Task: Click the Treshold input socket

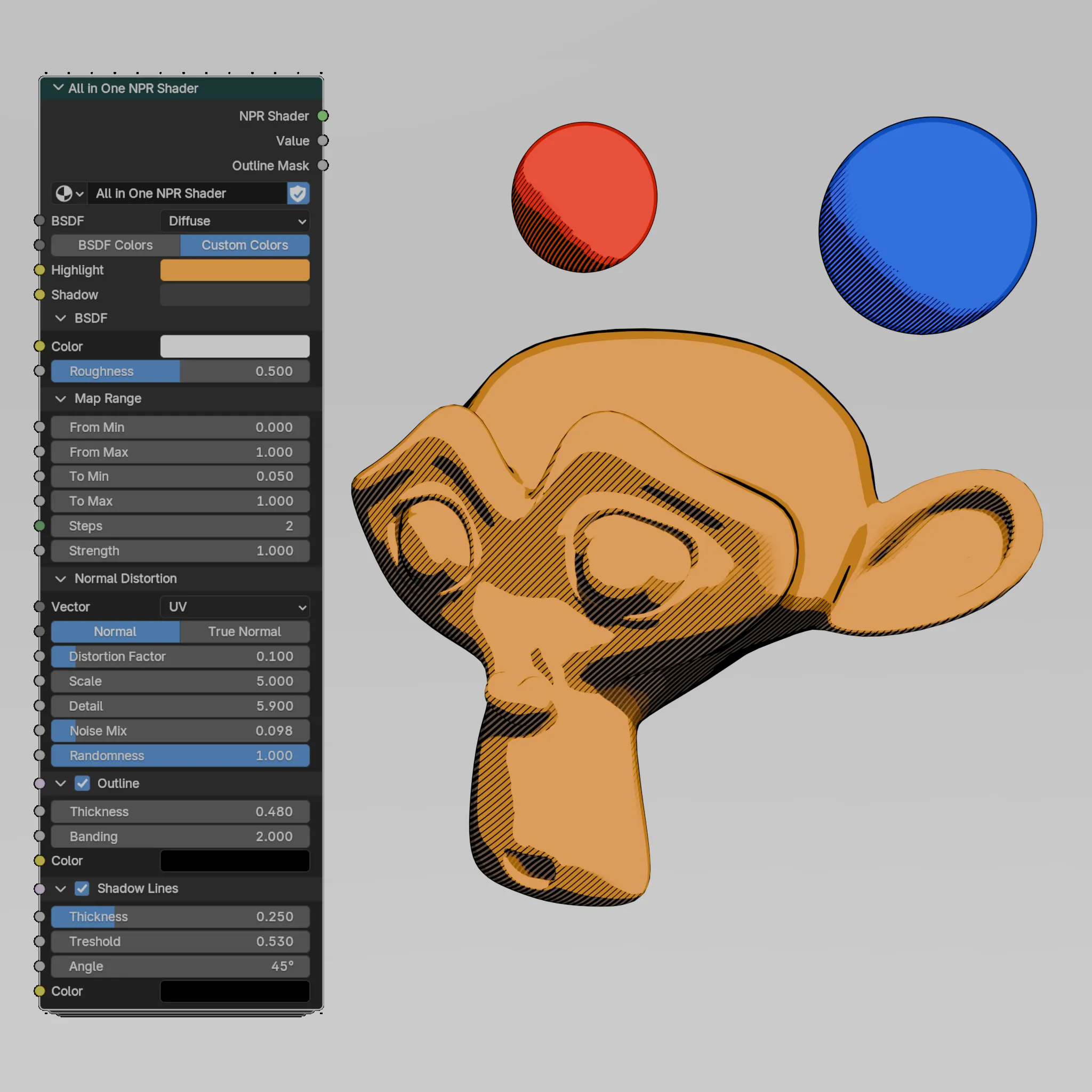Action: click(x=39, y=942)
